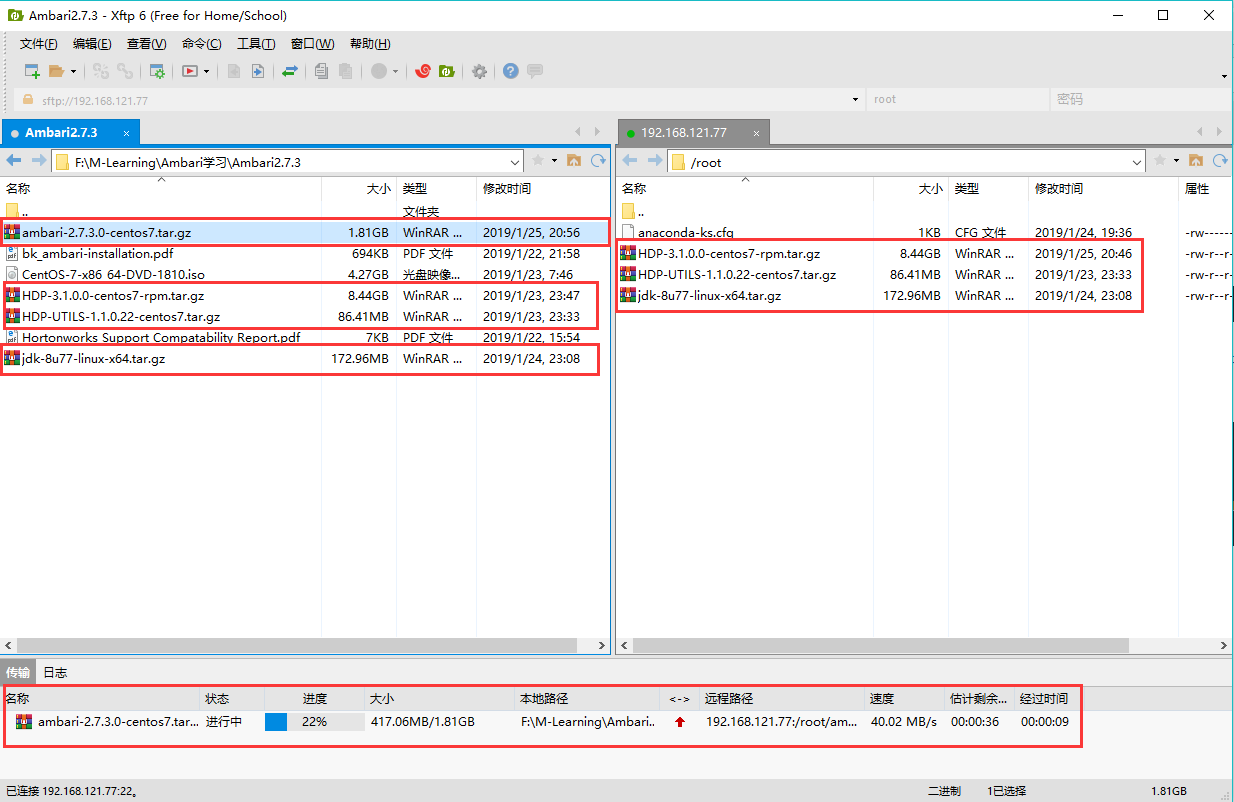Expand the new terminal dropdown arrow
The image size is (1234, 802).
tap(207, 71)
